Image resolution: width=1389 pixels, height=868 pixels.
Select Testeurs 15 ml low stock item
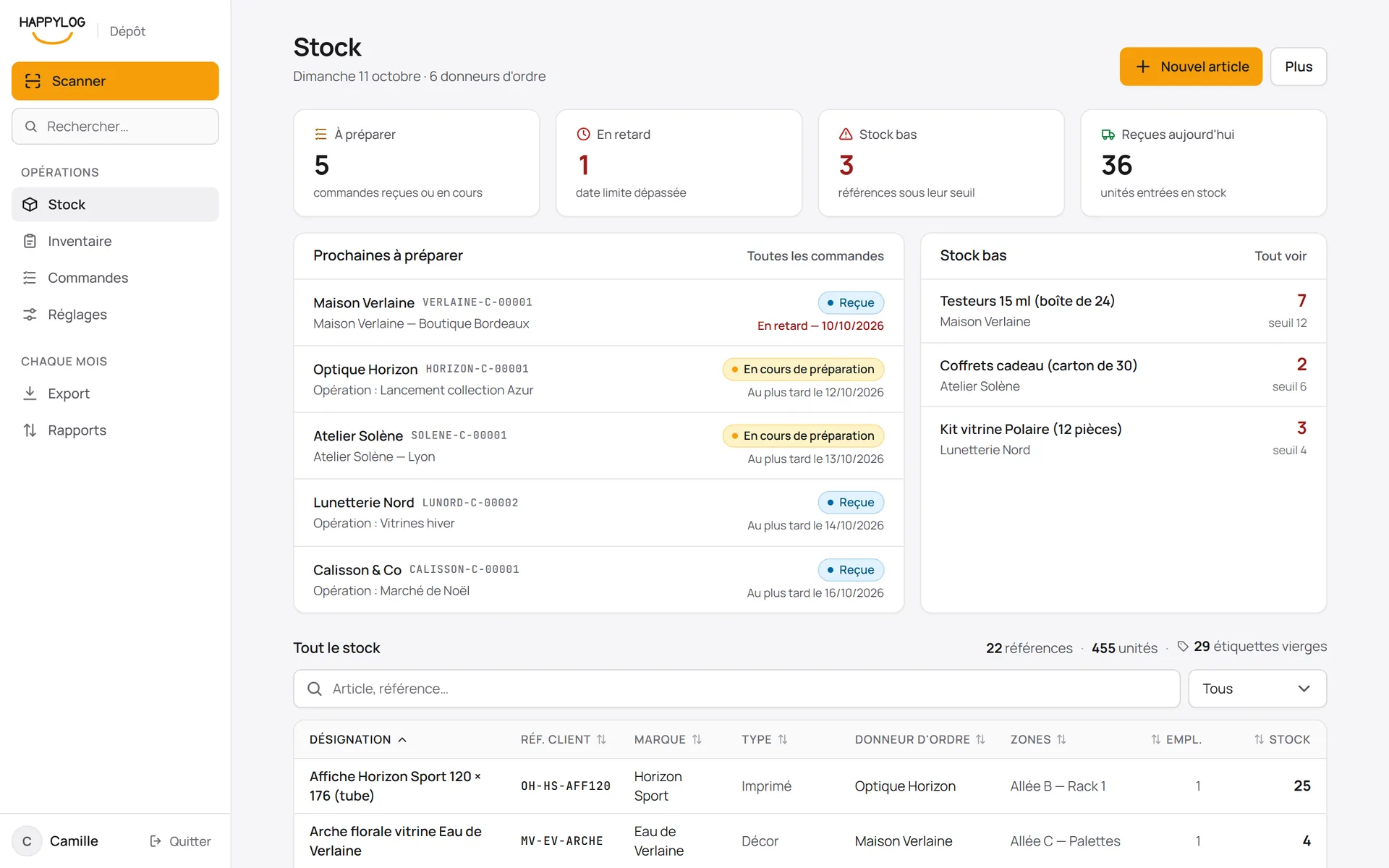(1123, 311)
